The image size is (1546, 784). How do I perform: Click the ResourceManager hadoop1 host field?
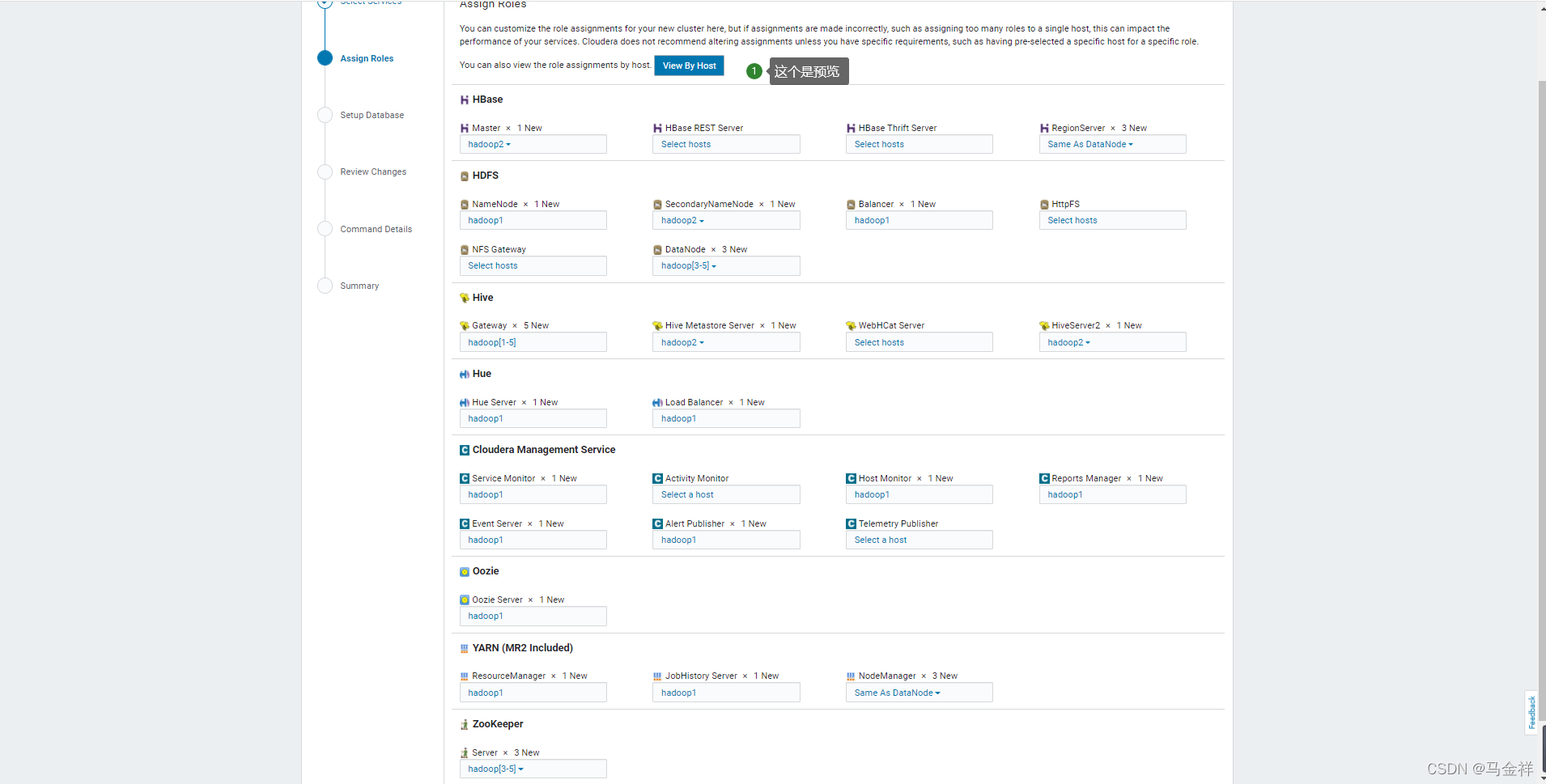point(533,693)
